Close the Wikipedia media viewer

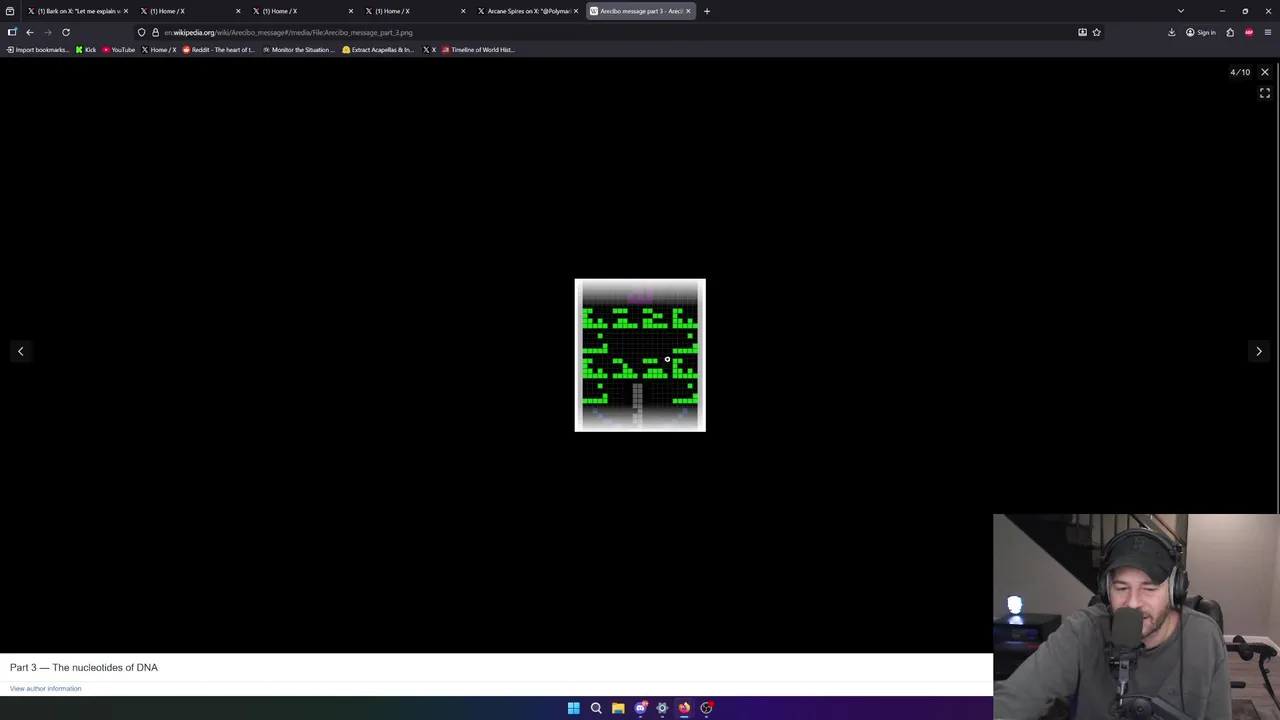pyautogui.click(x=1265, y=72)
